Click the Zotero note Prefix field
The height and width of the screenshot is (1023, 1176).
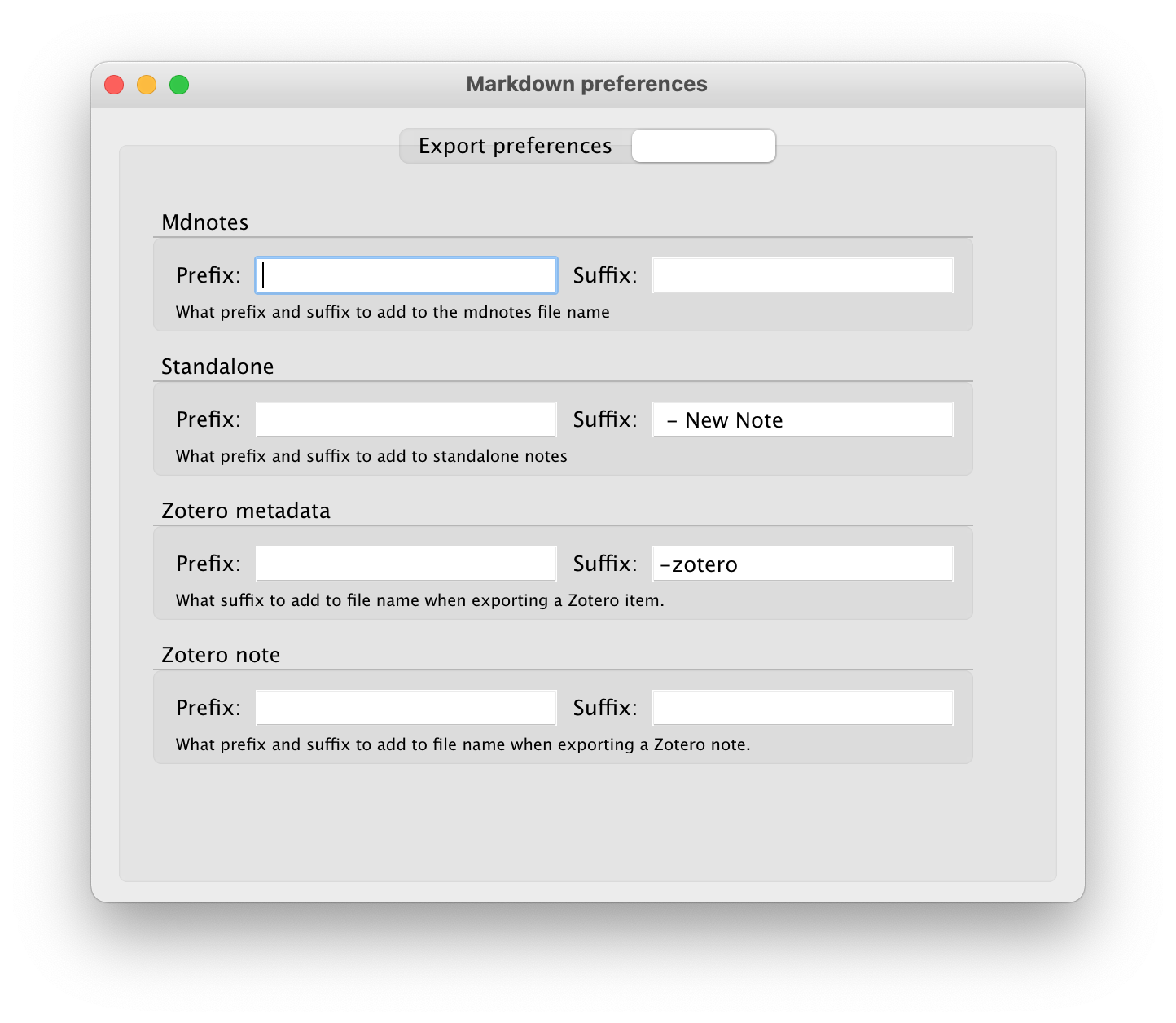point(406,708)
